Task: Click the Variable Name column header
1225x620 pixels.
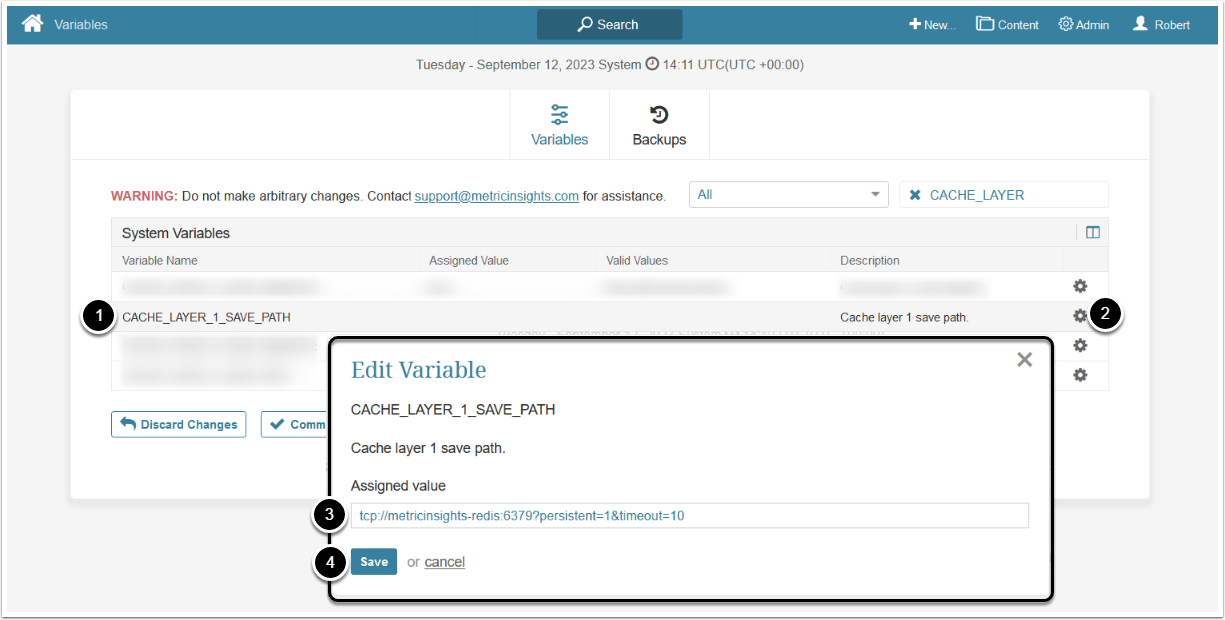Action: pos(160,260)
